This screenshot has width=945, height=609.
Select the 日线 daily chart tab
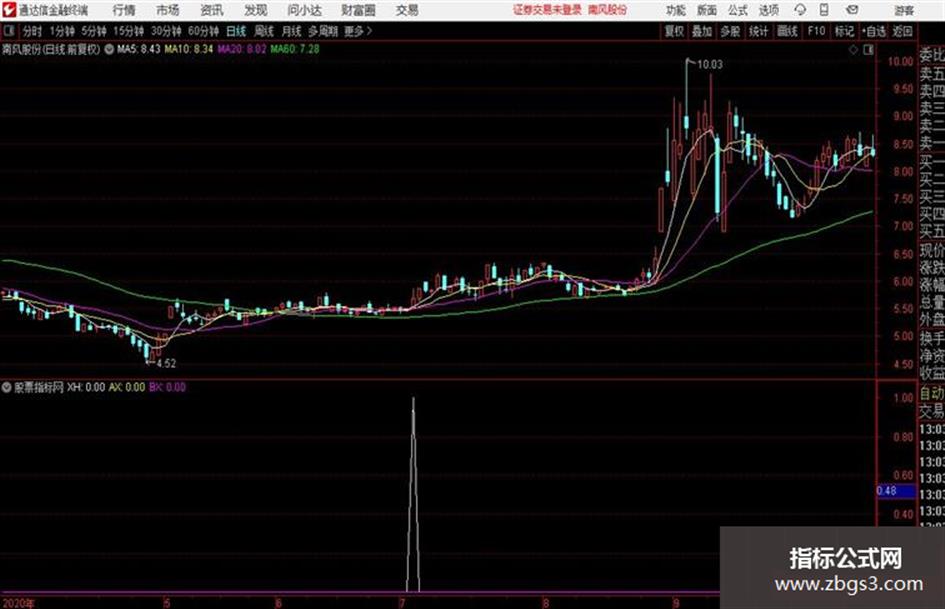click(236, 31)
